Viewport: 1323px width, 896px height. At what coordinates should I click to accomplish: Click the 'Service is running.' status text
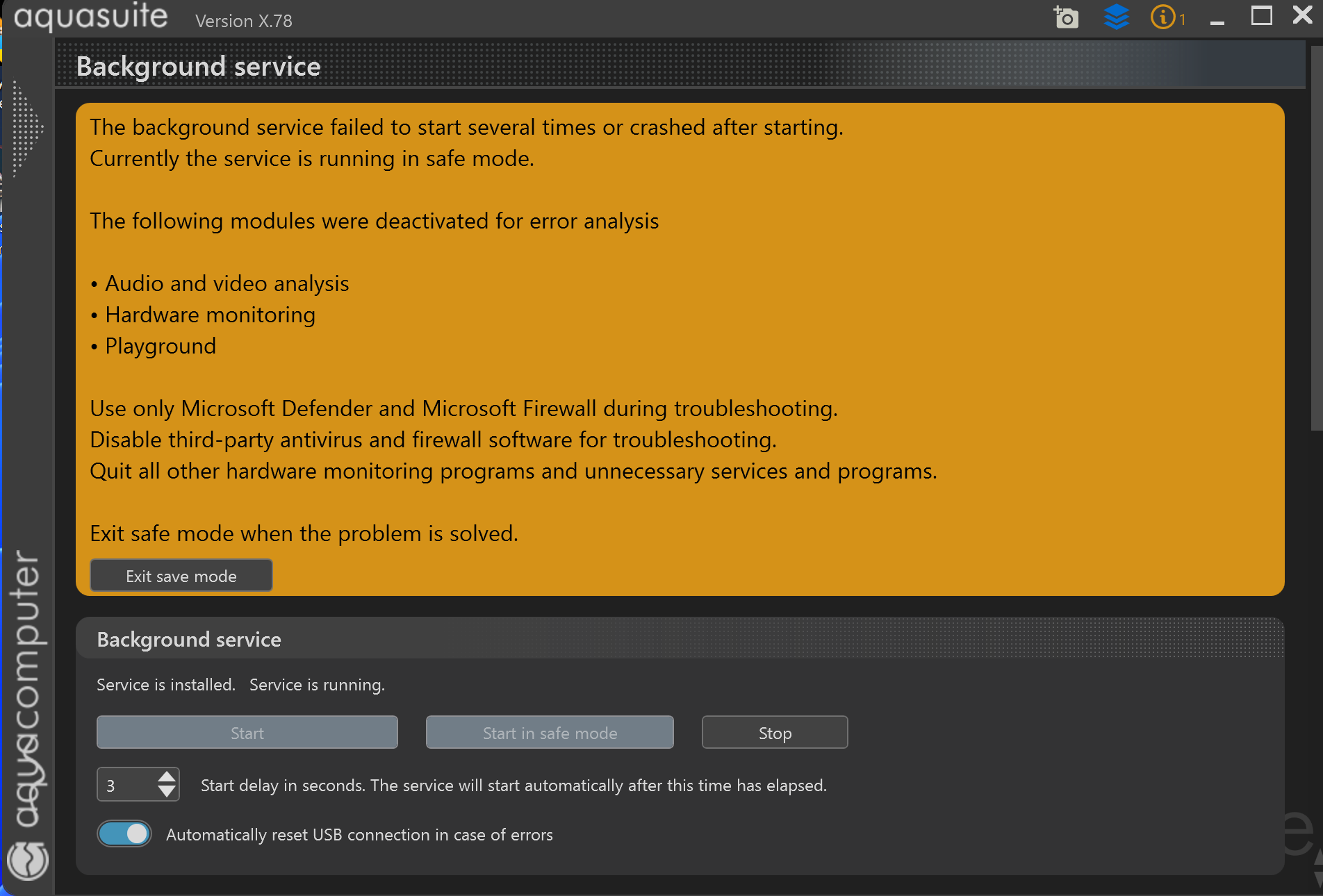317,685
